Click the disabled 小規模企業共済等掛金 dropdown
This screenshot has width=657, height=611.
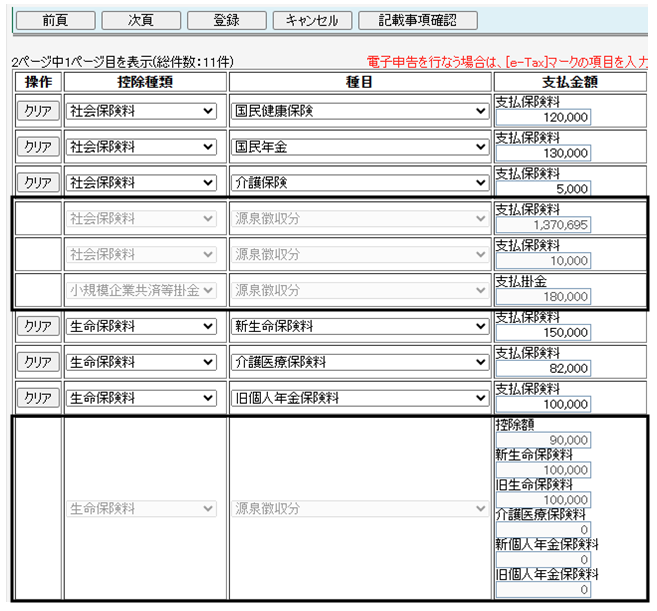(141, 290)
